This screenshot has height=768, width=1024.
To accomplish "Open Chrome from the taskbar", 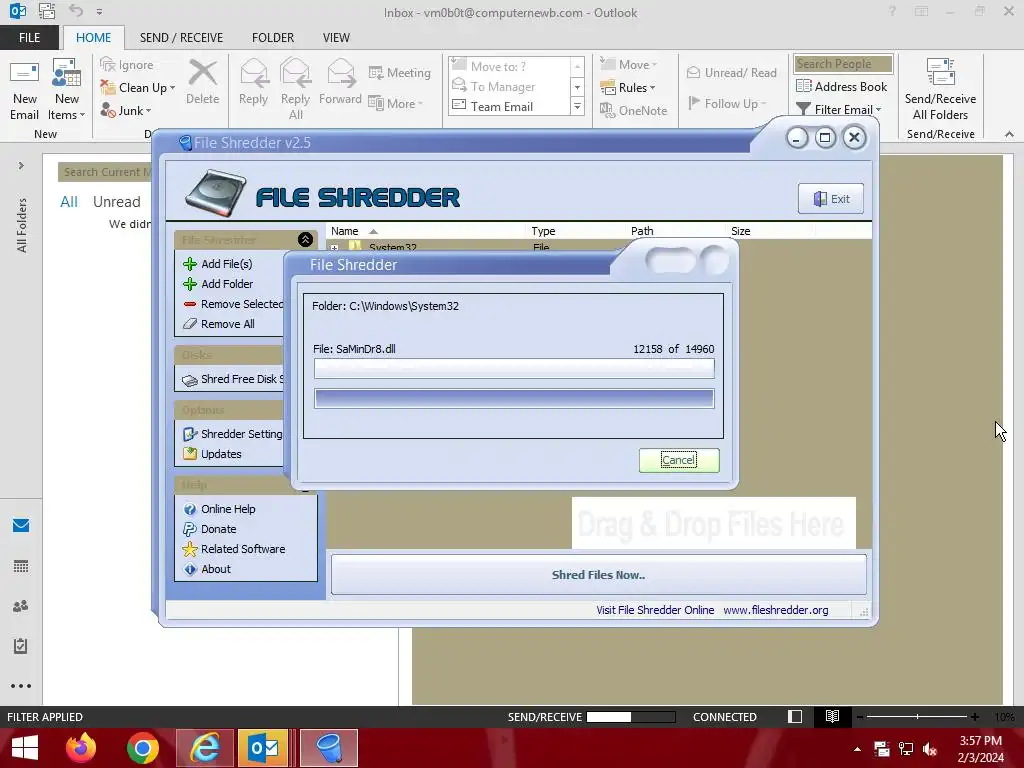I will pyautogui.click(x=142, y=748).
